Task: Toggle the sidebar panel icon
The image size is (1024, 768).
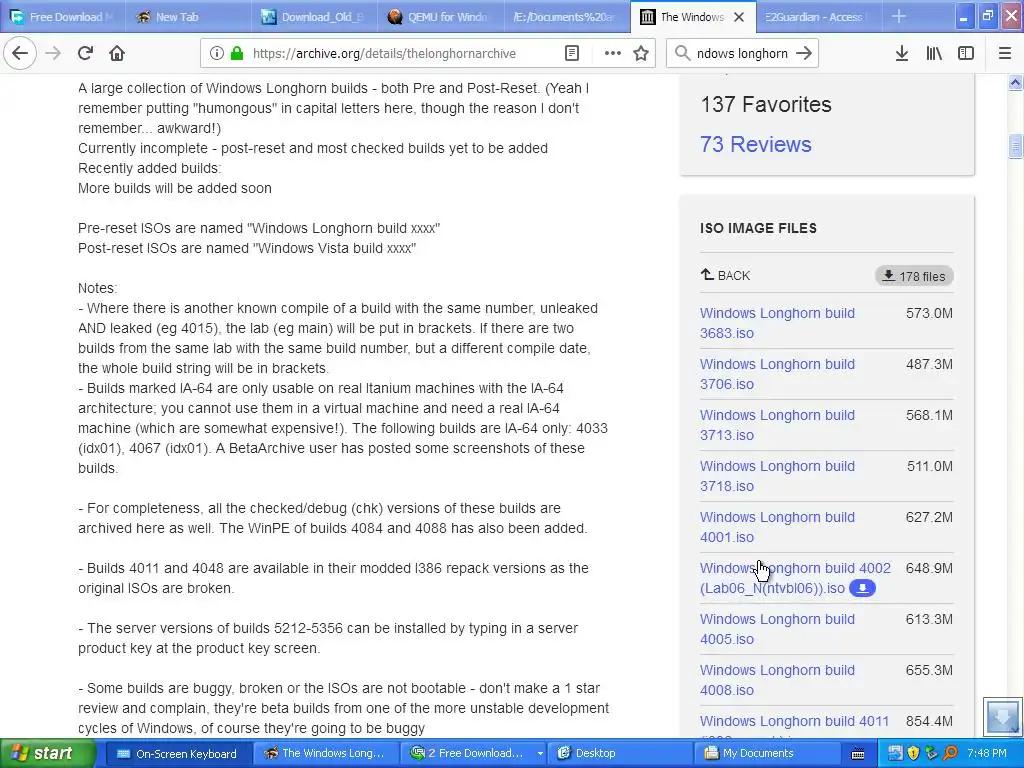Action: pos(966,53)
